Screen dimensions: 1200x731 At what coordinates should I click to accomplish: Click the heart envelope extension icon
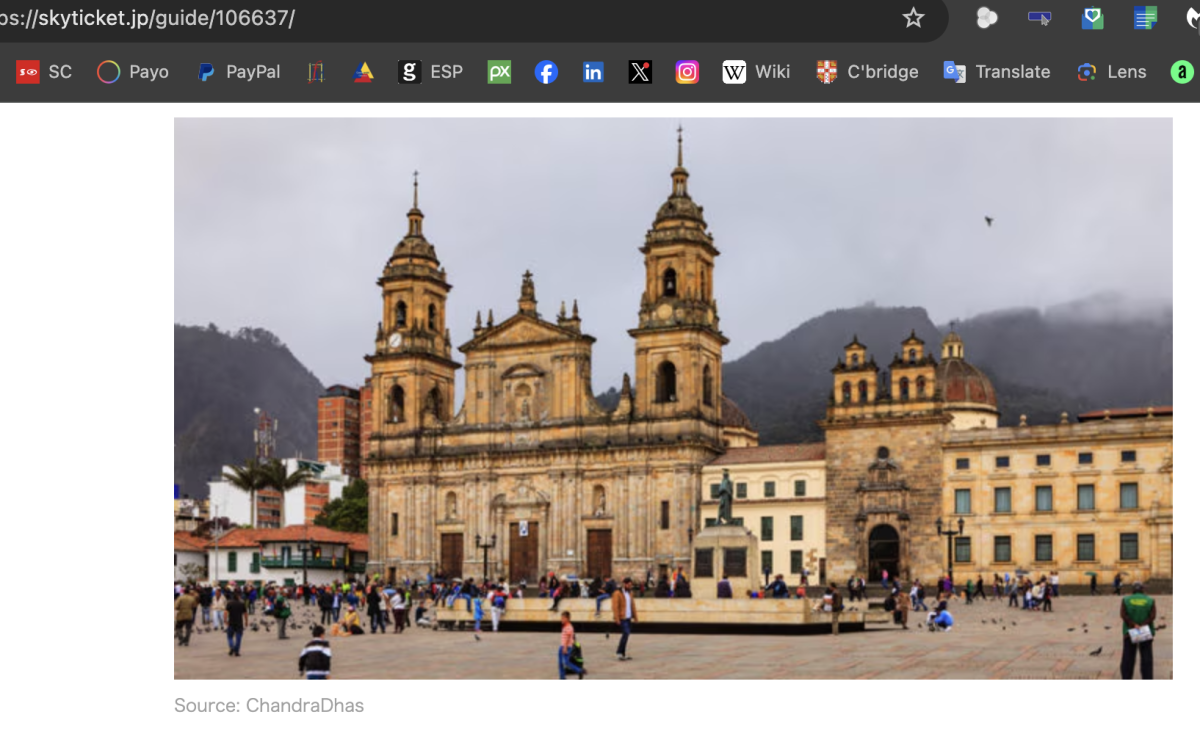pos(1093,18)
